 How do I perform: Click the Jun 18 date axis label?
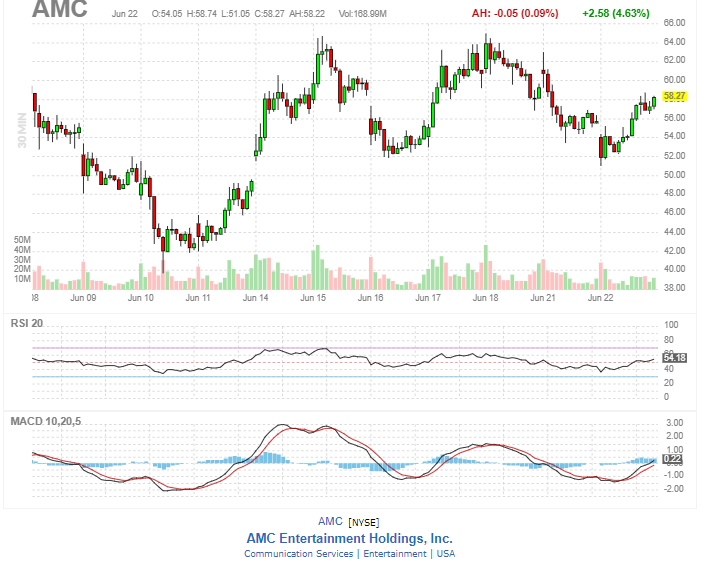[485, 298]
